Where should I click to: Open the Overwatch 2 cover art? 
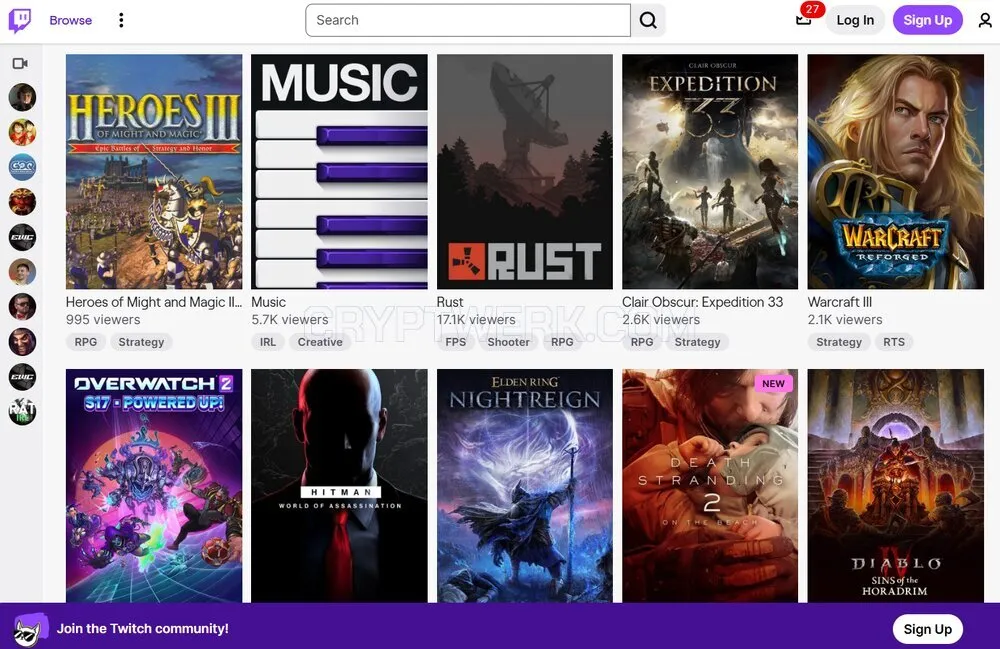(x=154, y=486)
